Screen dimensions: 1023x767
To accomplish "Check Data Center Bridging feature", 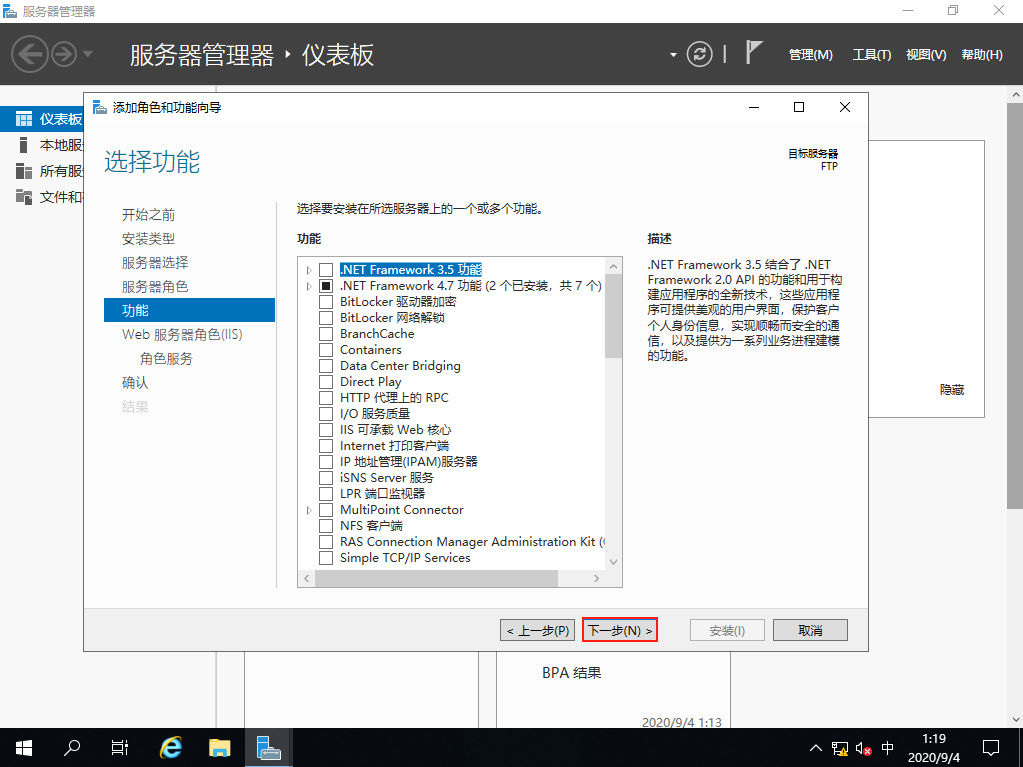I will (326, 366).
